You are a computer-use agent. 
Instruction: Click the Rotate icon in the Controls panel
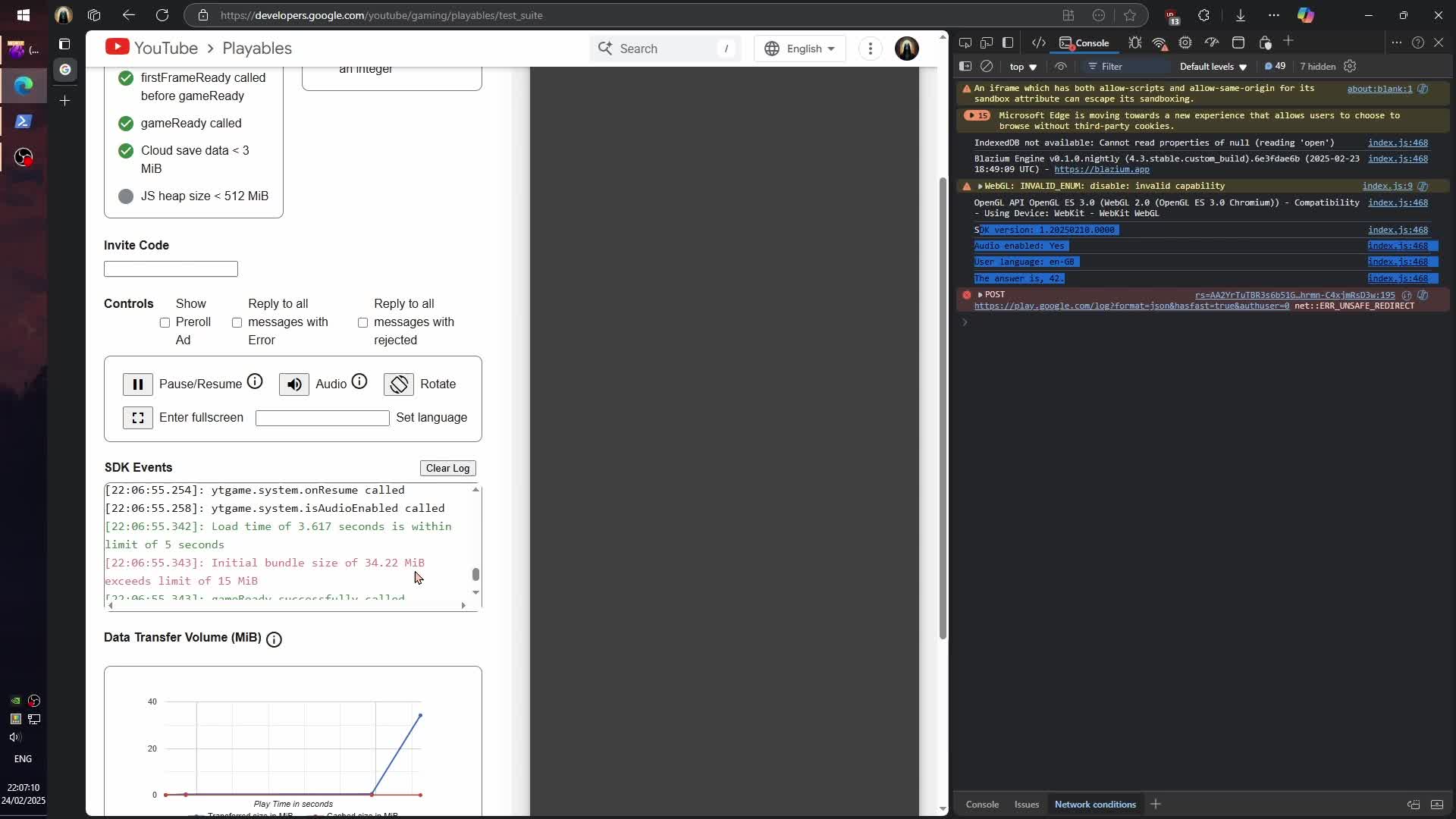coord(399,384)
